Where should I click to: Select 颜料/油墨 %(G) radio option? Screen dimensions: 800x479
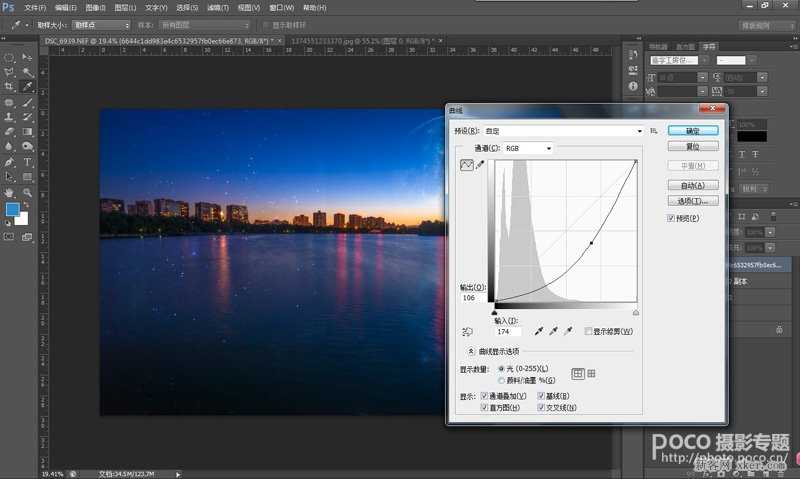point(502,381)
